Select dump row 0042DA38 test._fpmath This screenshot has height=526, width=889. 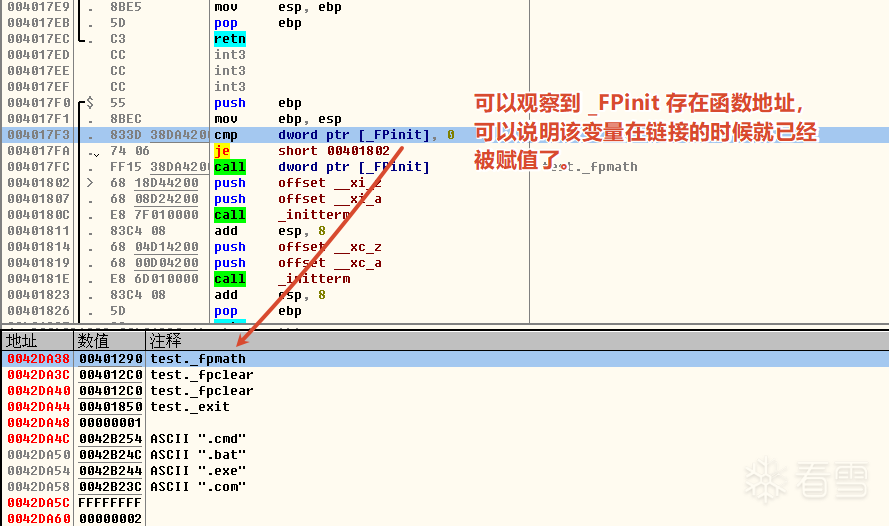click(444, 359)
